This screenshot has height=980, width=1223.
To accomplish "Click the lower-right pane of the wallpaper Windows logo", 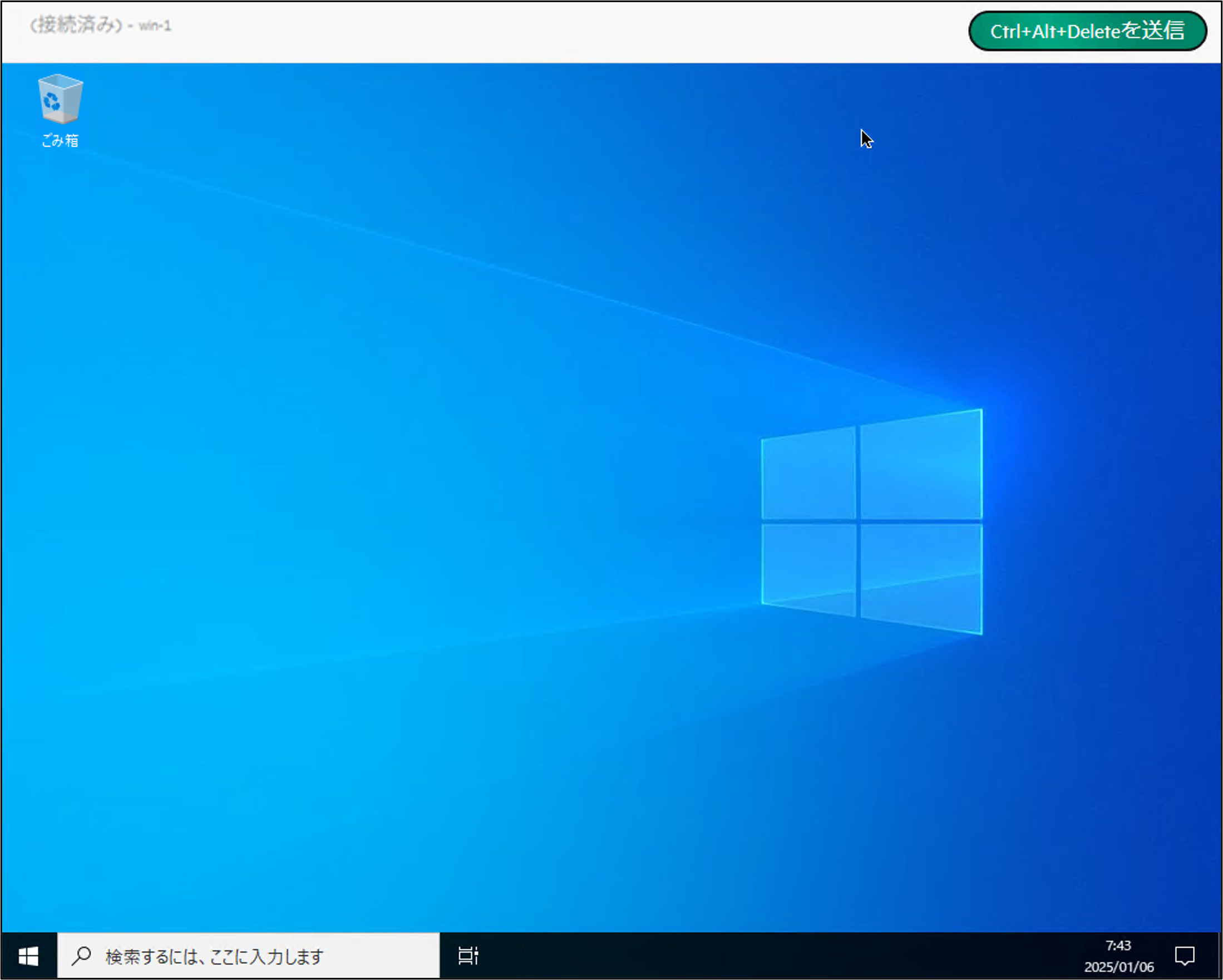I will pyautogui.click(x=921, y=574).
